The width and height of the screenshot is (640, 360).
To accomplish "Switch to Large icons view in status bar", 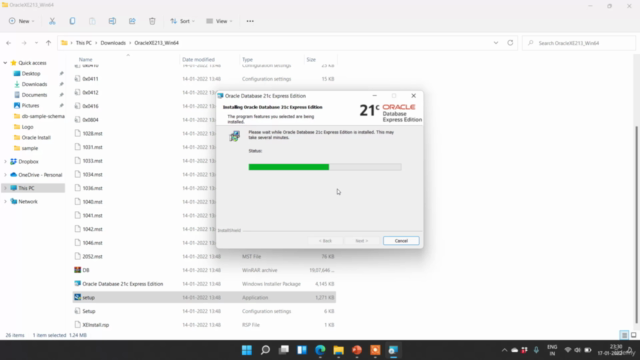I will point(633,335).
